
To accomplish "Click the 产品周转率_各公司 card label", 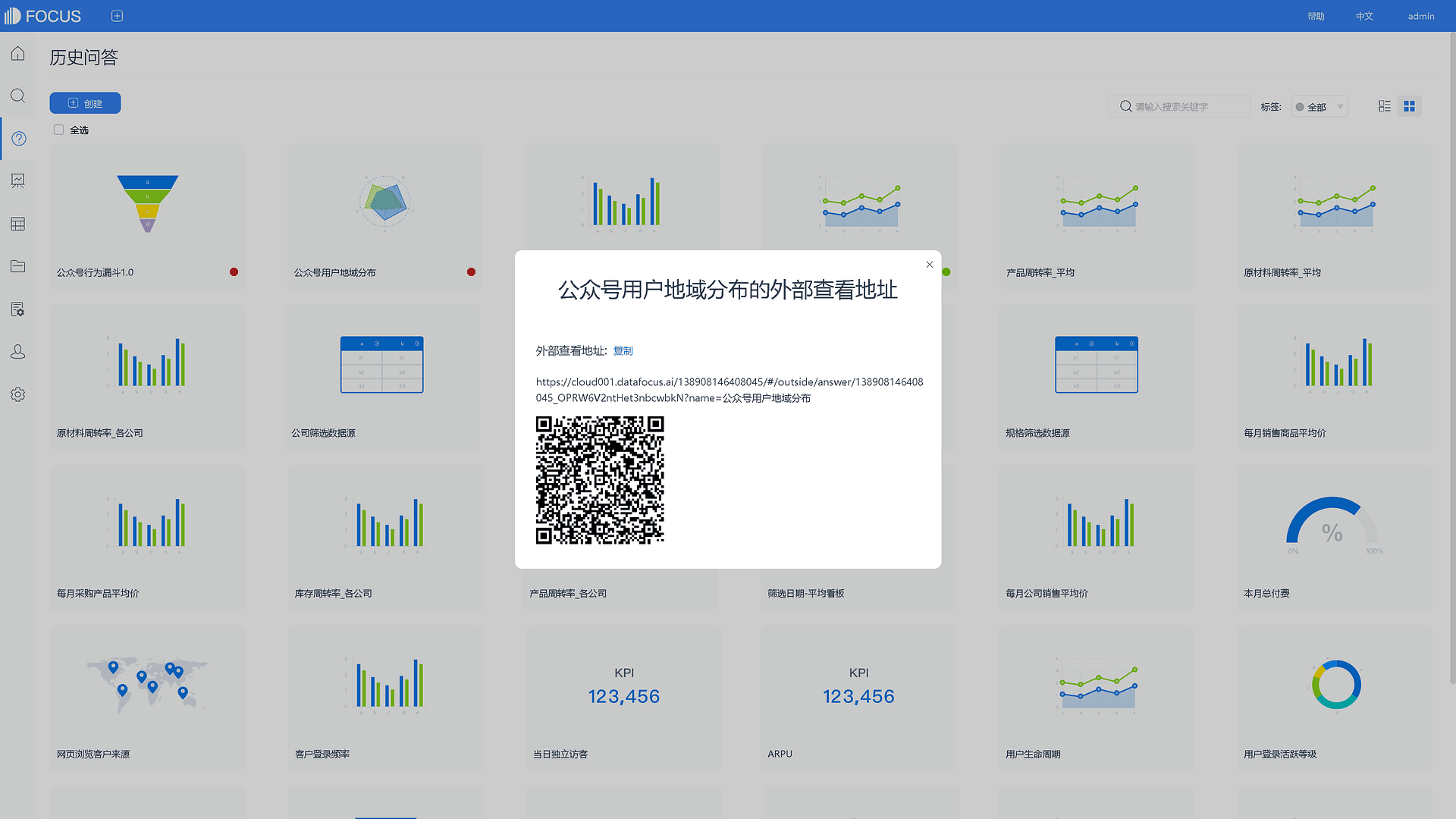I will pos(568,593).
